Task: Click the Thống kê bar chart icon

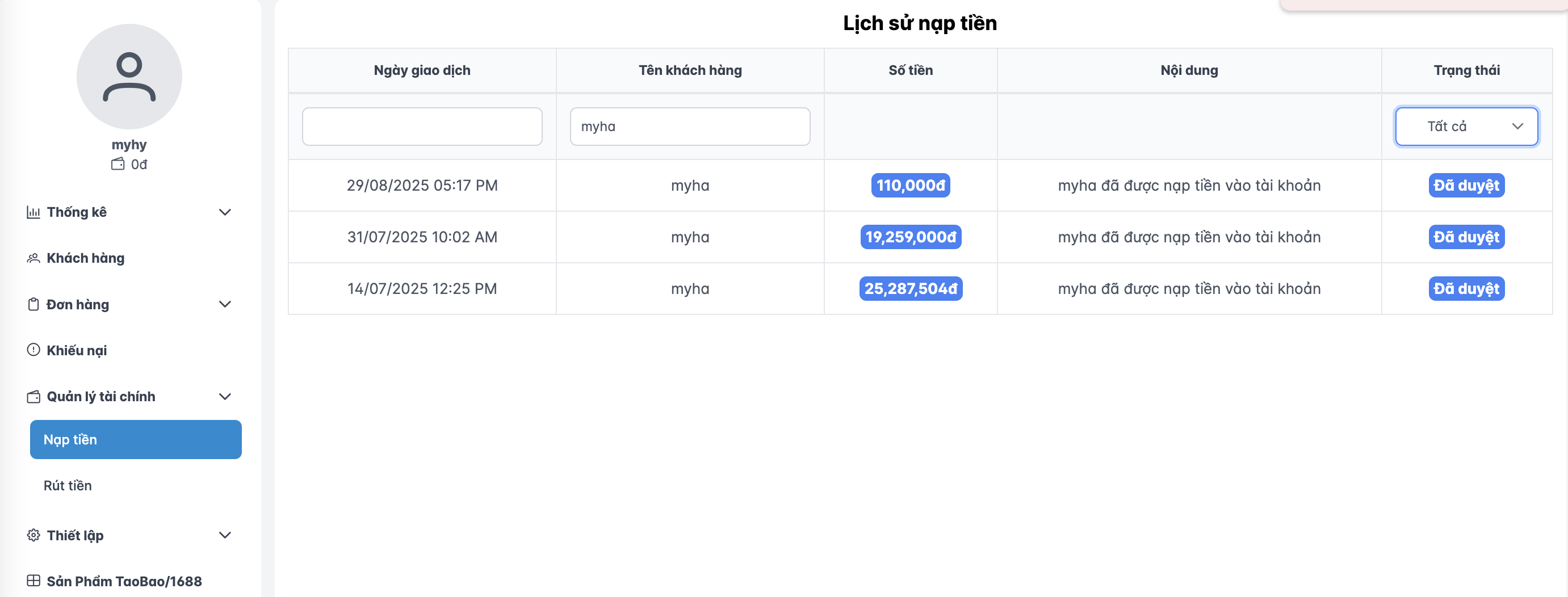Action: (x=33, y=212)
